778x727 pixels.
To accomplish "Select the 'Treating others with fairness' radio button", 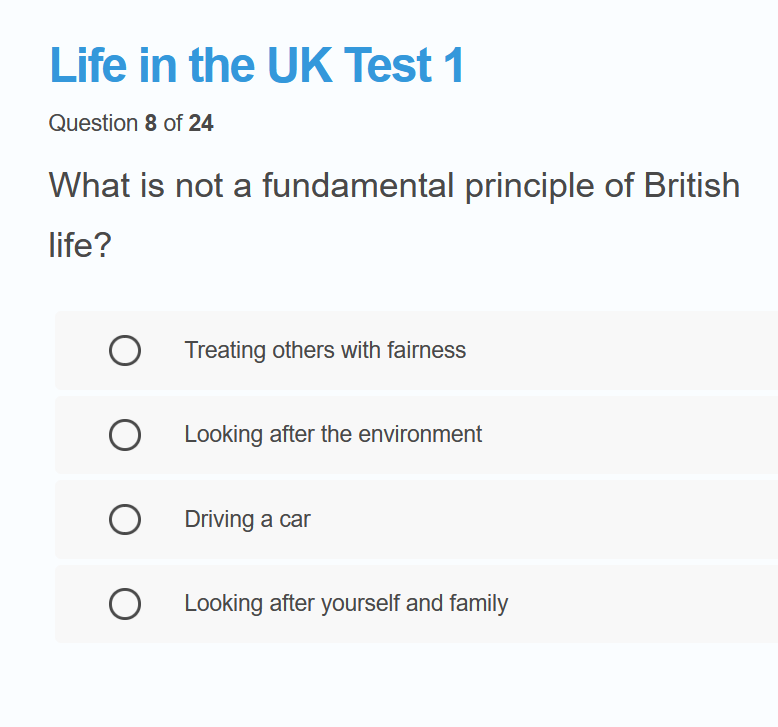I will pos(125,351).
